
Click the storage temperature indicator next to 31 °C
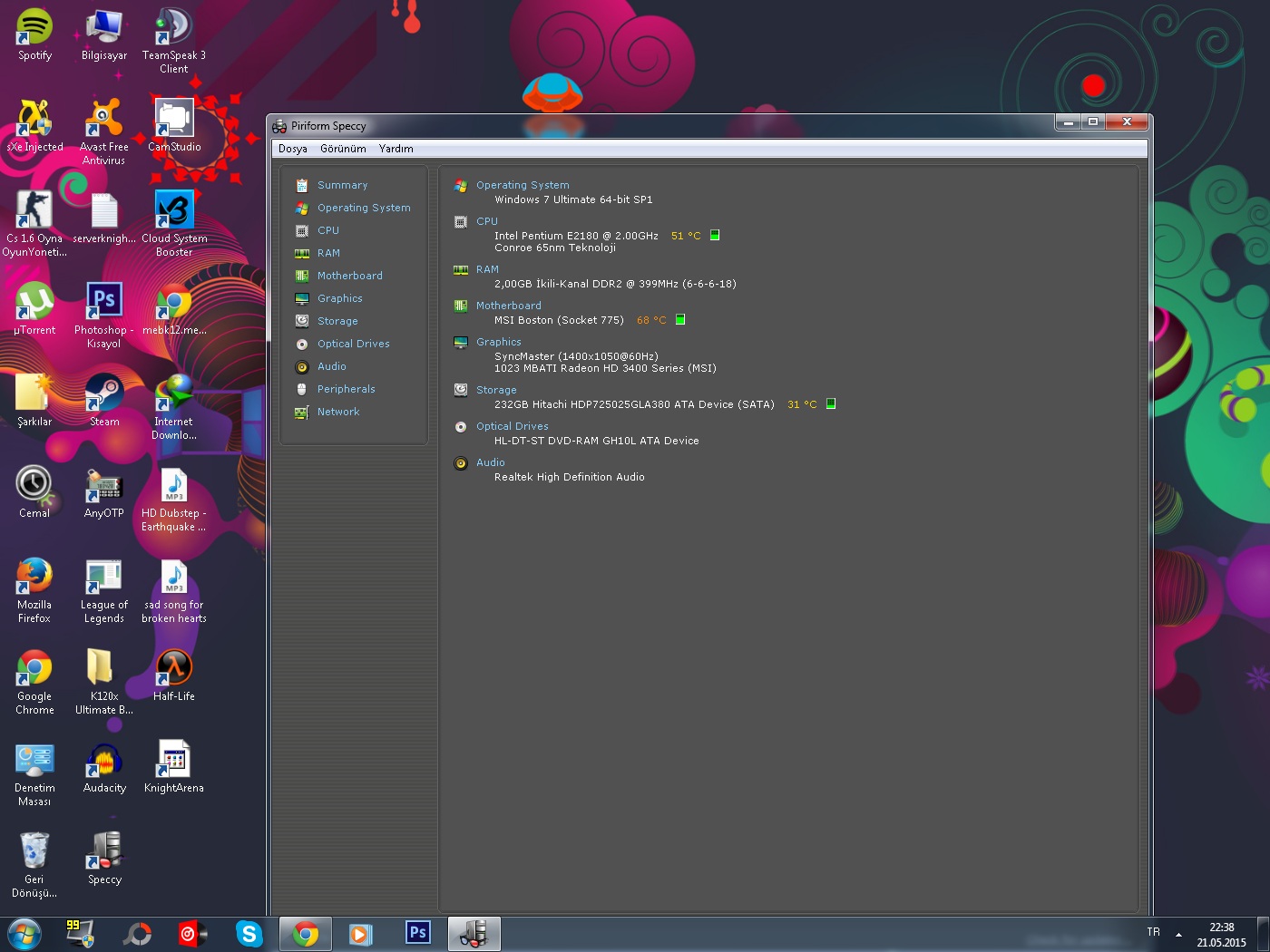pos(831,404)
